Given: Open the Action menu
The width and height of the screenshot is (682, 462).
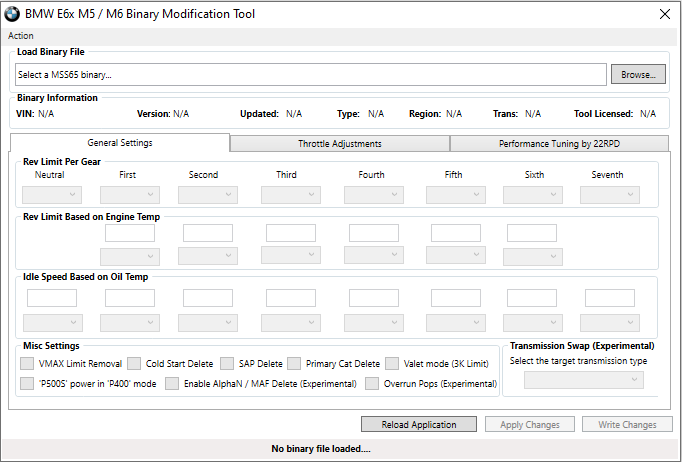Looking at the screenshot, I should (20, 36).
